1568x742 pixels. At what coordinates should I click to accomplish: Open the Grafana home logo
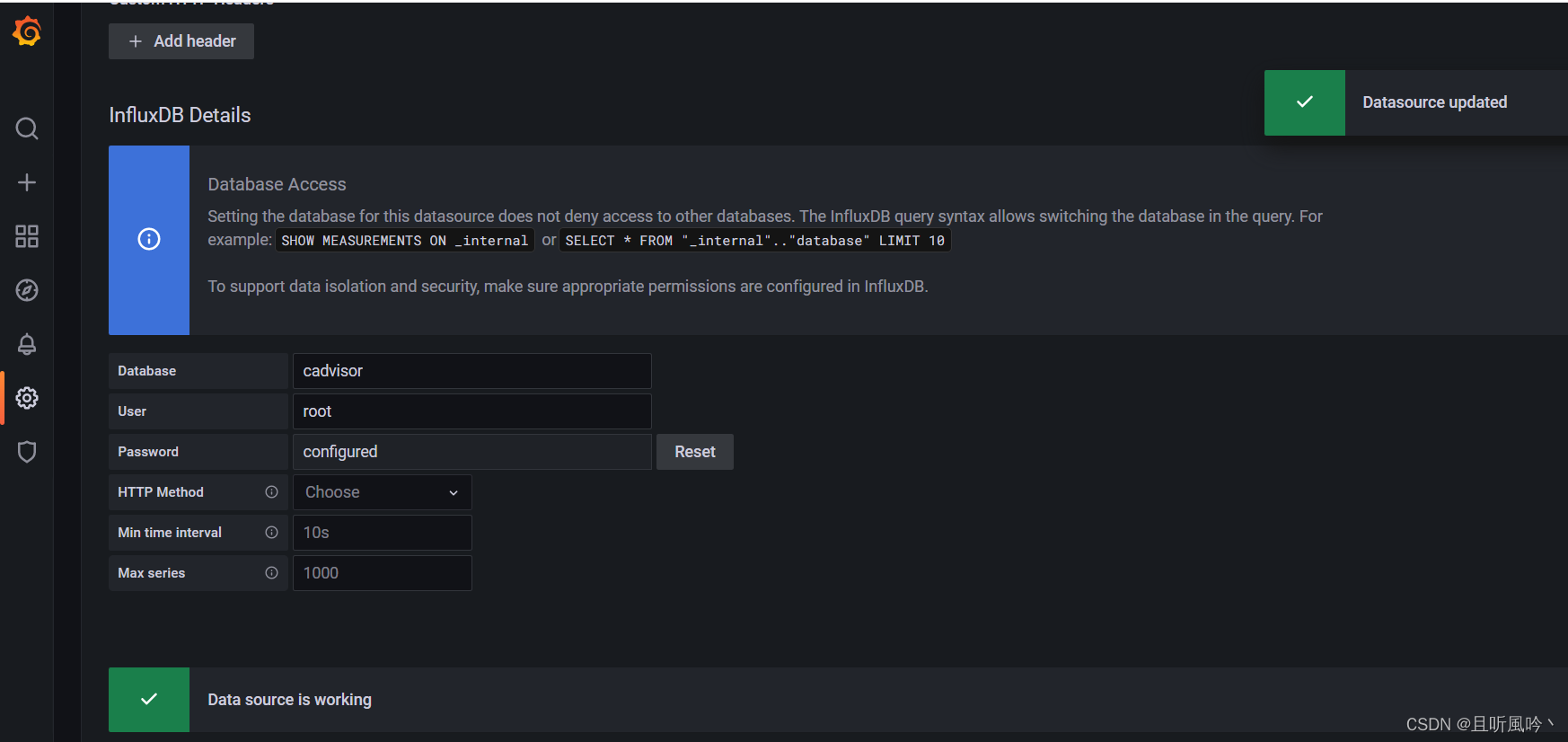click(27, 31)
